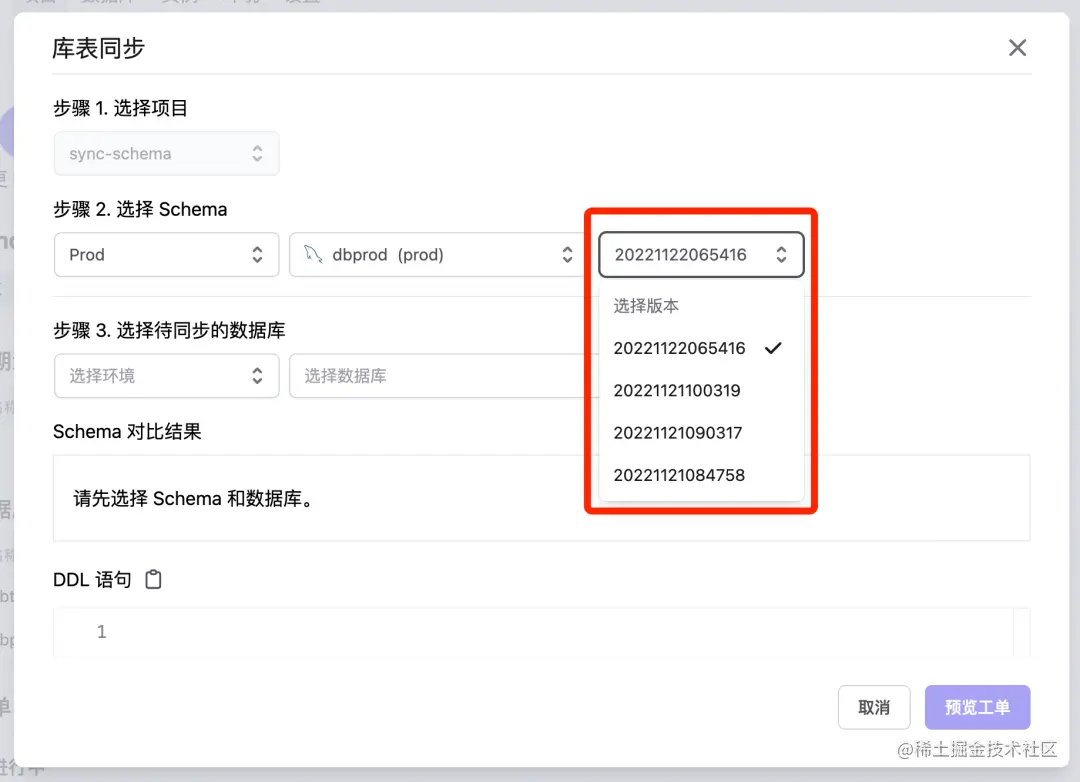Image resolution: width=1080 pixels, height=782 pixels.
Task: Click the Schema 对比结果 heading
Action: pyautogui.click(x=127, y=431)
